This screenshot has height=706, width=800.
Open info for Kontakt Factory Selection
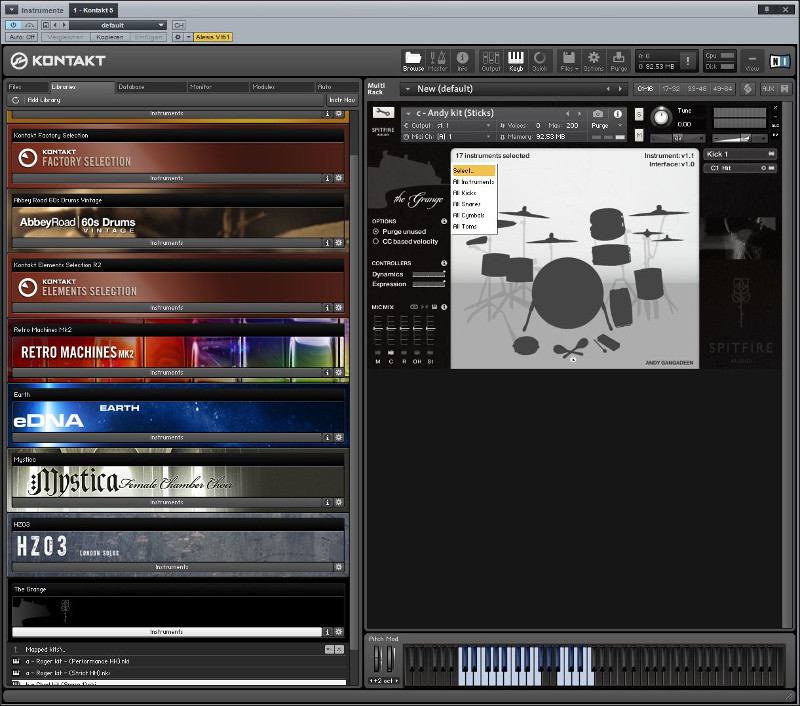pyautogui.click(x=328, y=178)
